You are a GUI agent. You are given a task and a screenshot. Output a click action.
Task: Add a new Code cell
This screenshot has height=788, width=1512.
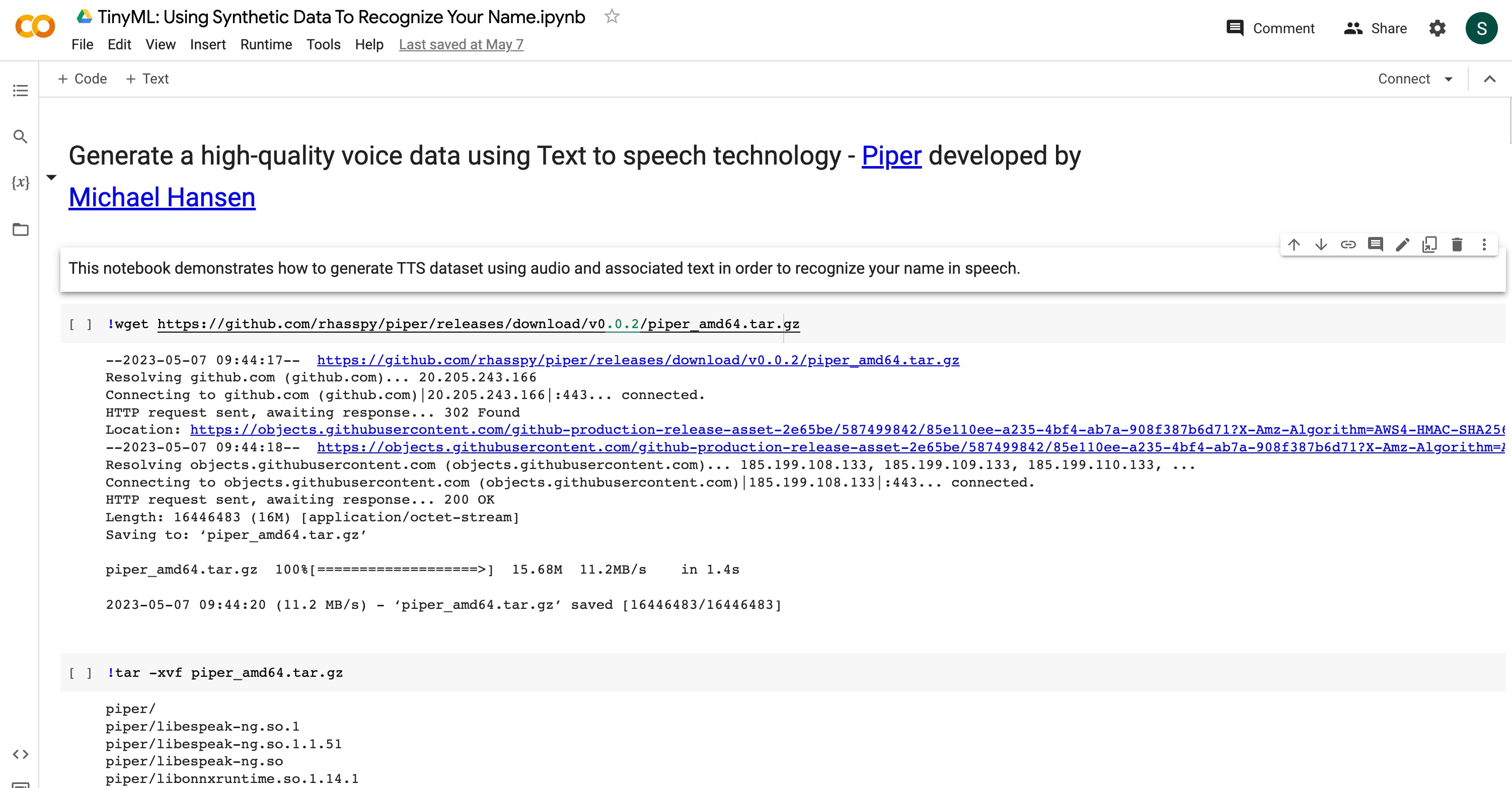pyautogui.click(x=82, y=78)
